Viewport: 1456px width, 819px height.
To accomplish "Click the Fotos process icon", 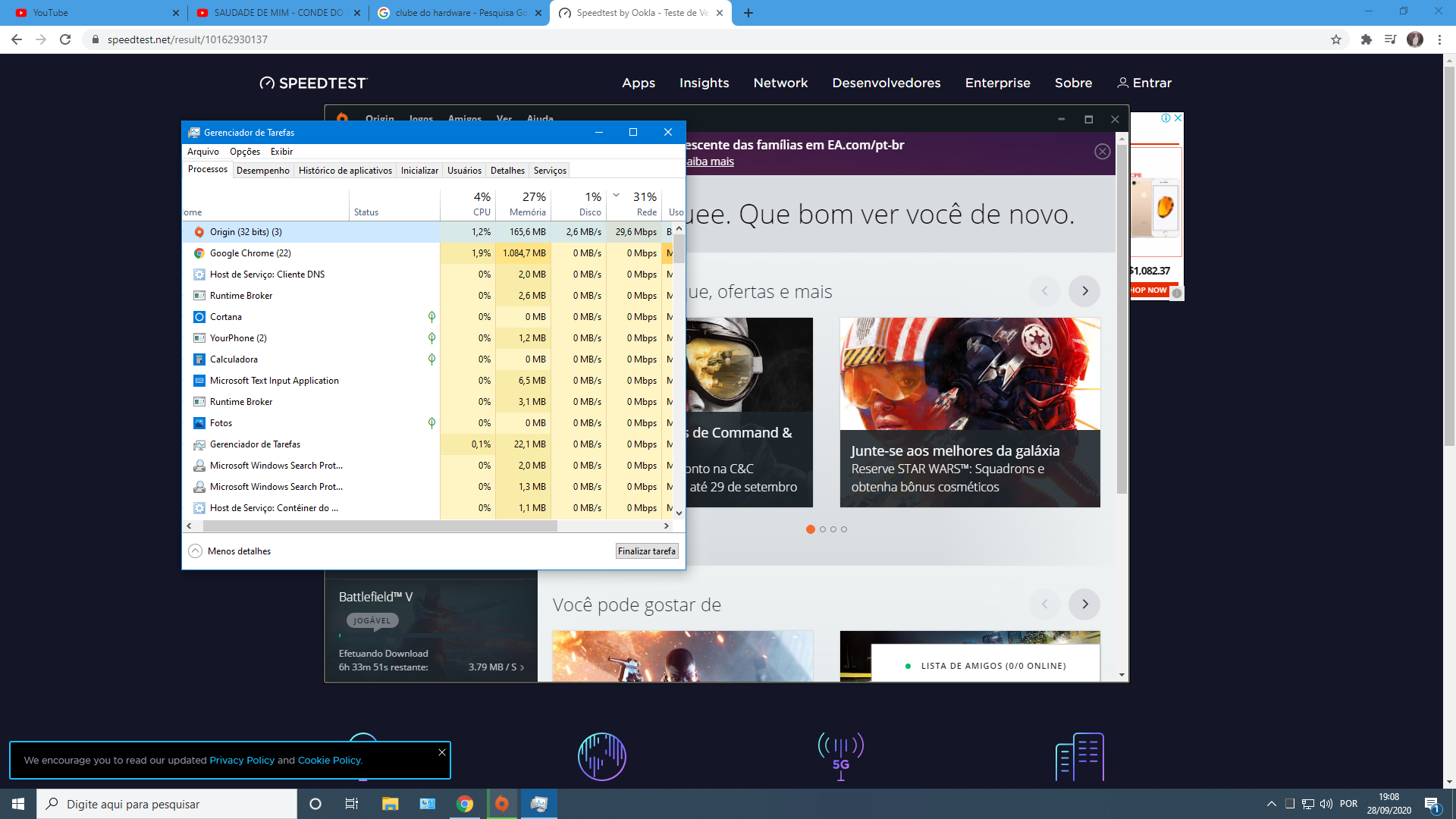I will tap(199, 423).
